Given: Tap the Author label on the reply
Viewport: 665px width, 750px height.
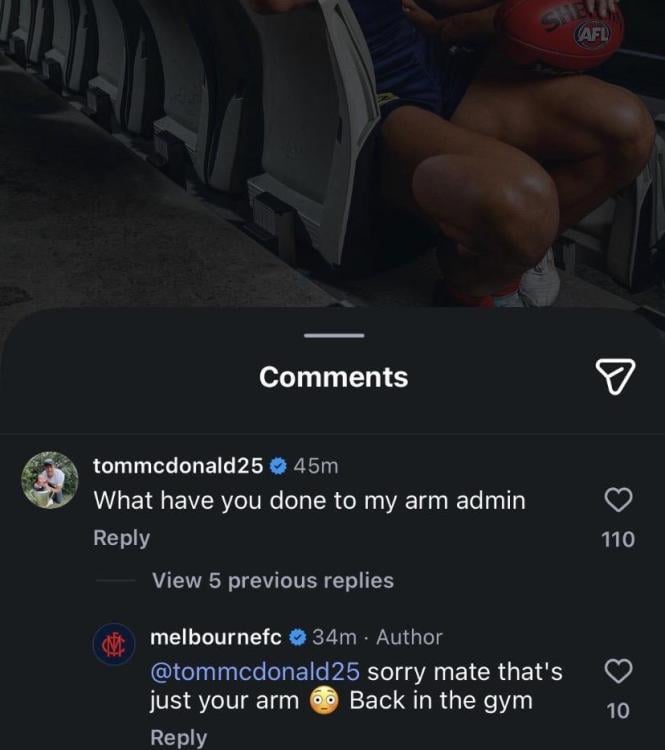Looking at the screenshot, I should pyautogui.click(x=409, y=637).
